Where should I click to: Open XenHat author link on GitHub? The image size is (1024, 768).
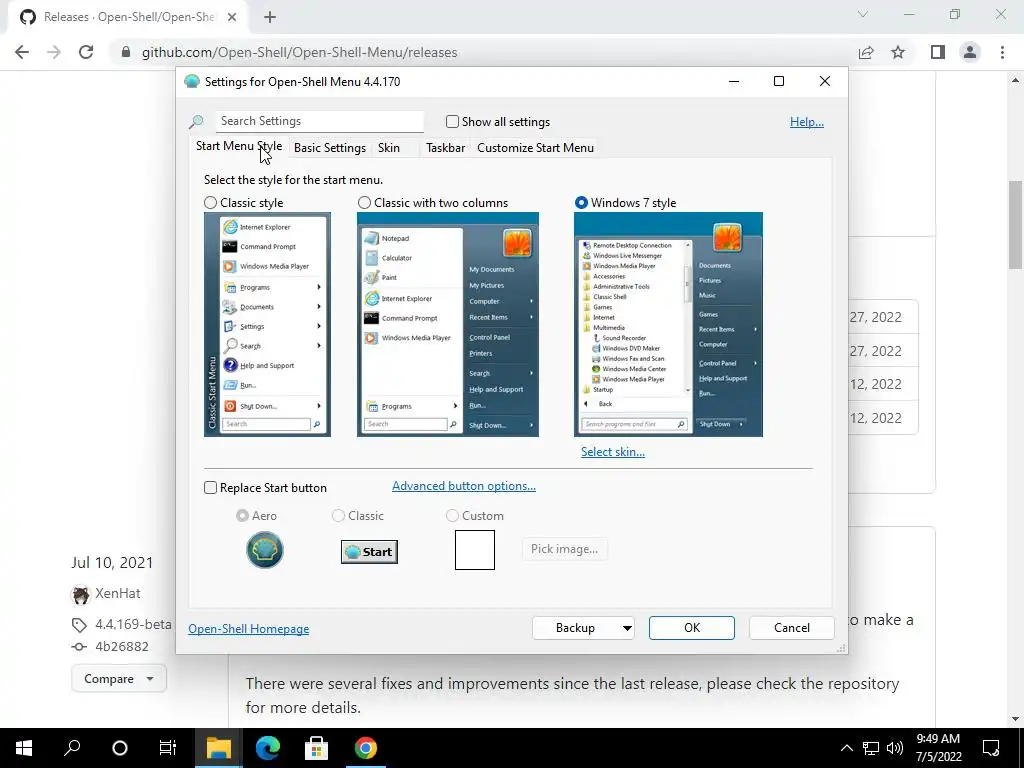tap(118, 594)
